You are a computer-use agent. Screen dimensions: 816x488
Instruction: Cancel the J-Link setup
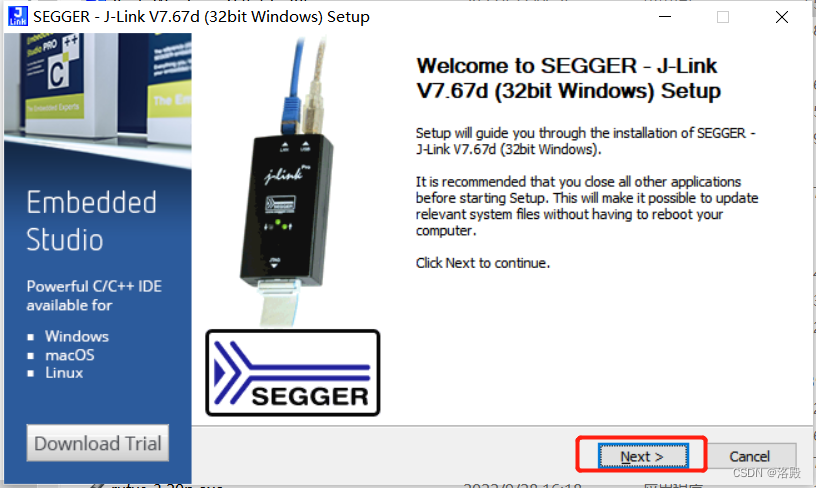click(749, 456)
